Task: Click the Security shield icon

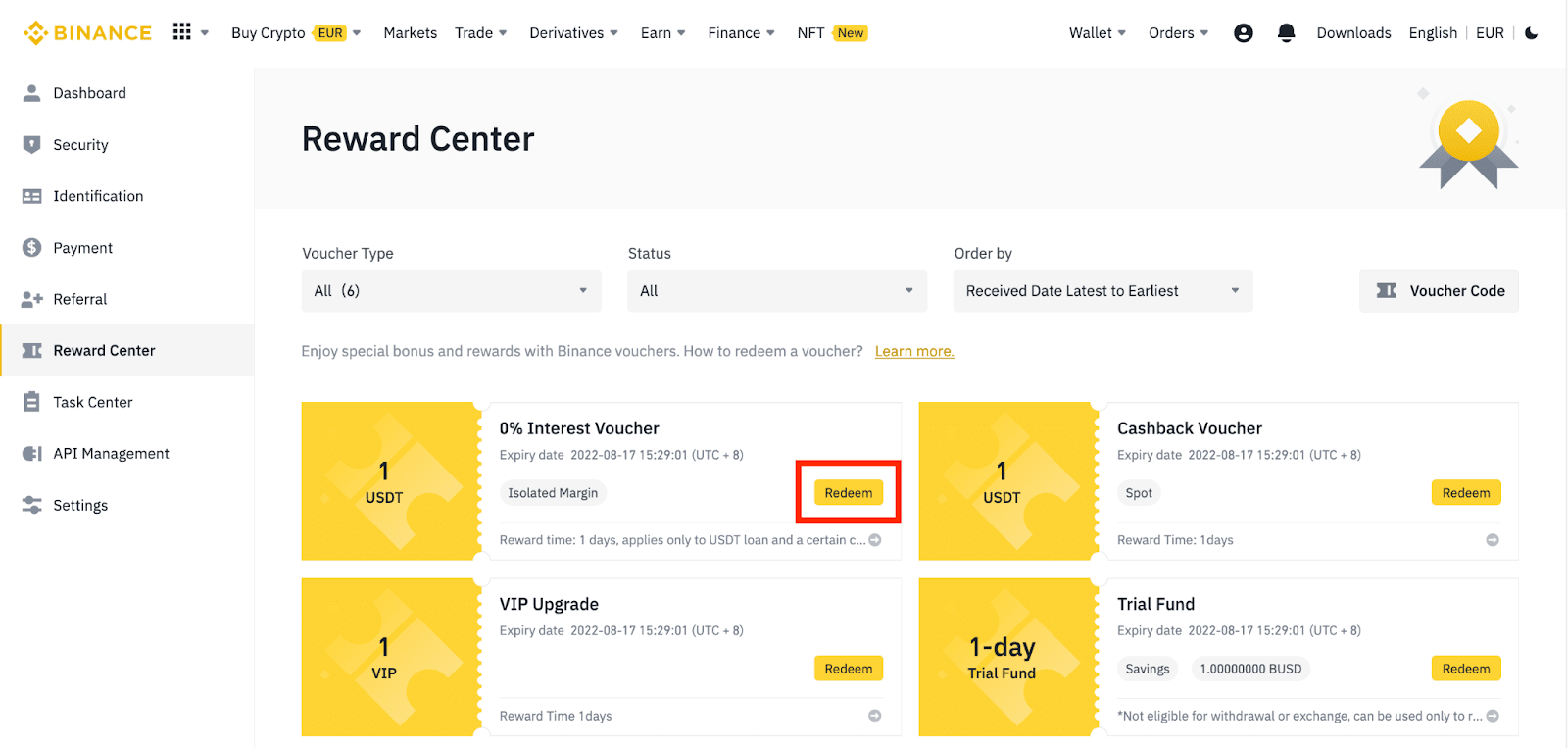Action: [32, 145]
